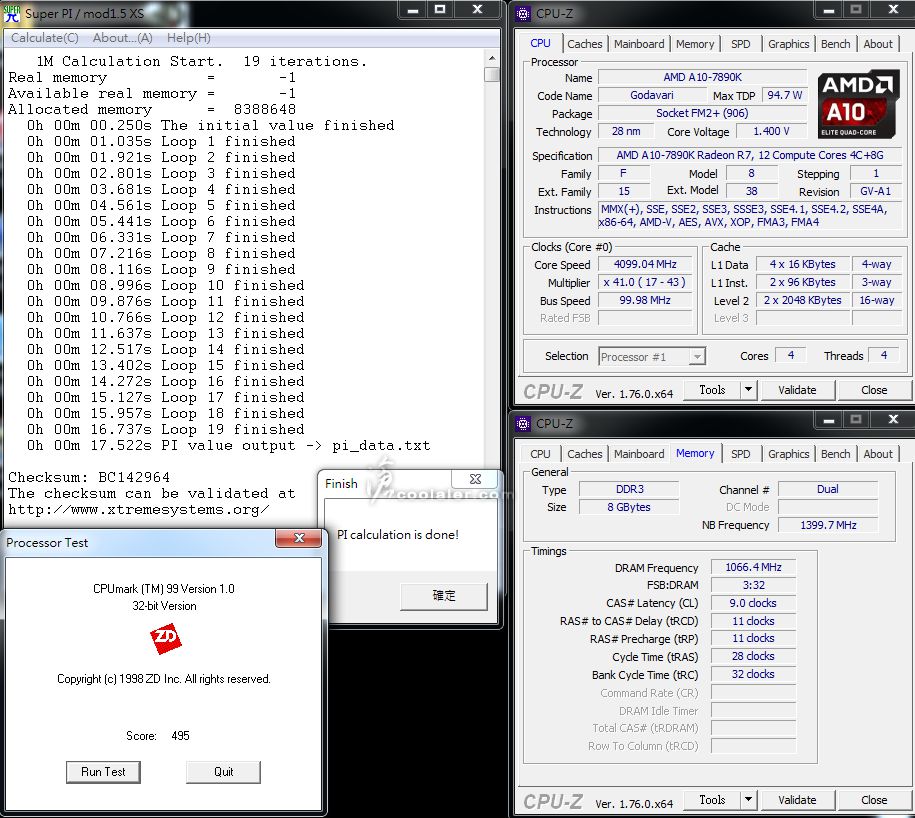Screen dimensions: 915x818
Task: Click the Quit button in Processor Test
Action: (x=223, y=771)
